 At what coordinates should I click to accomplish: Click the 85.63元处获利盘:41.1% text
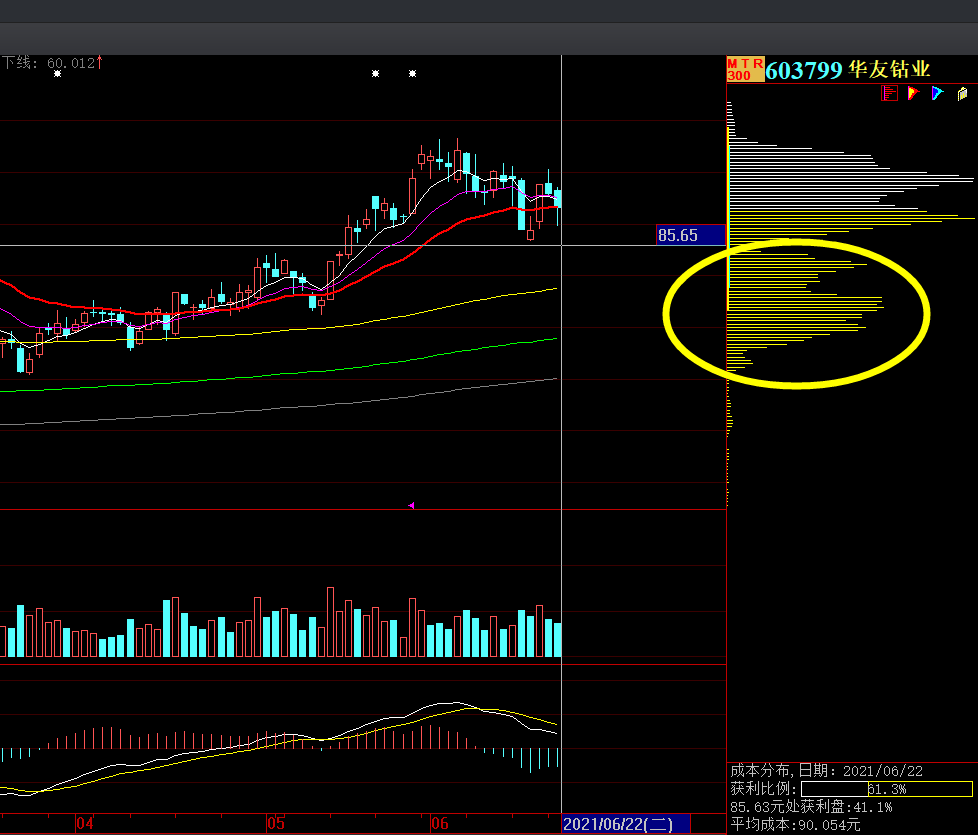pyautogui.click(x=811, y=807)
